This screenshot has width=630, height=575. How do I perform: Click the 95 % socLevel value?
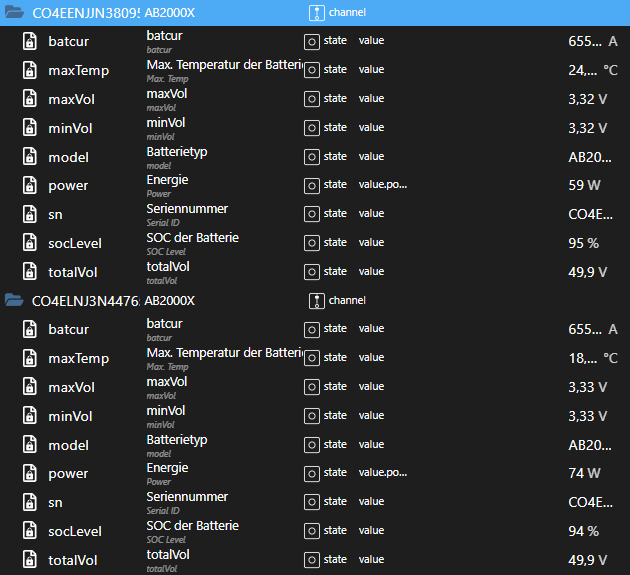583,243
